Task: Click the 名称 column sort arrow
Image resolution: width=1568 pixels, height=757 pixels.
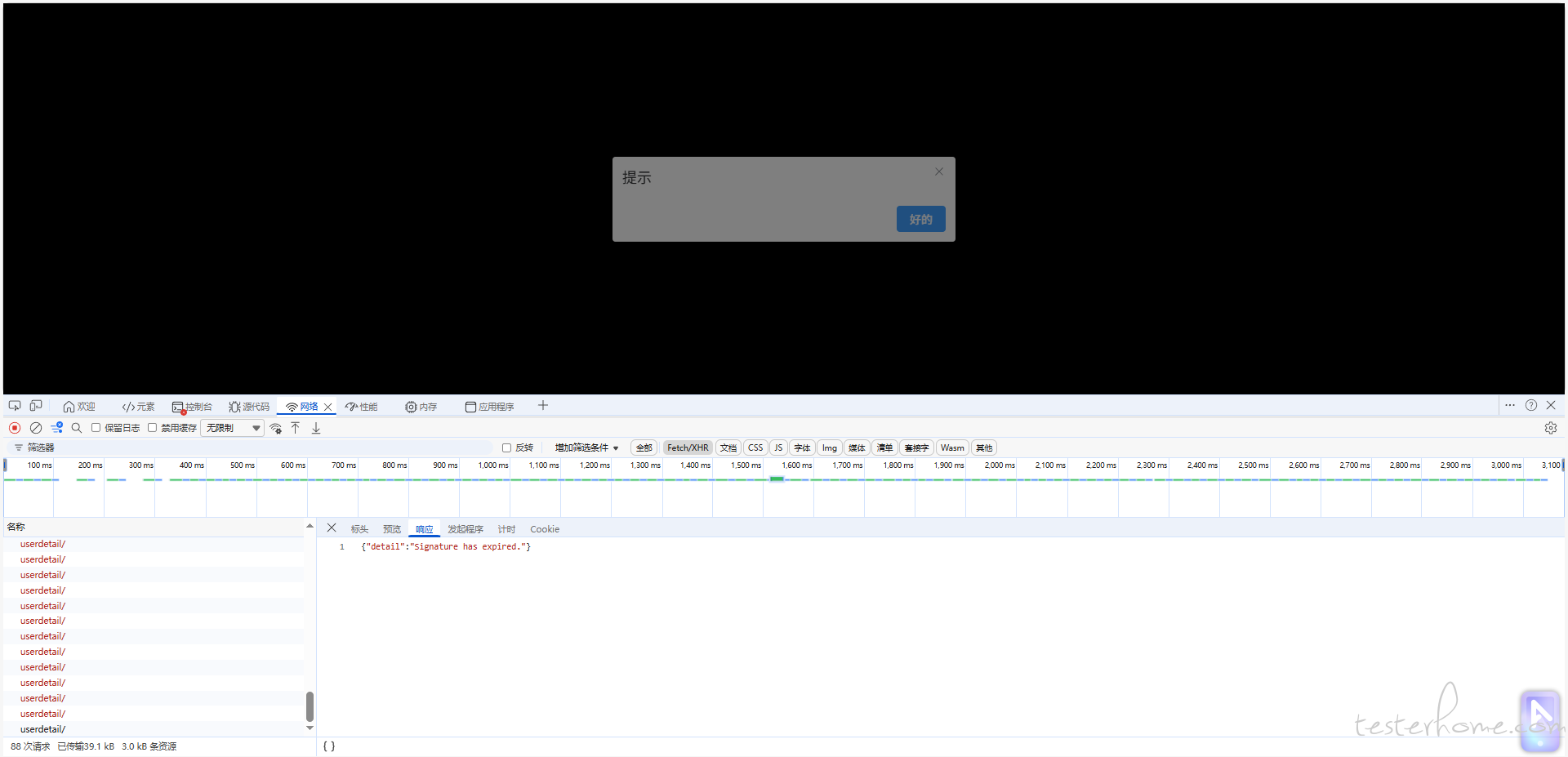Action: pos(310,527)
